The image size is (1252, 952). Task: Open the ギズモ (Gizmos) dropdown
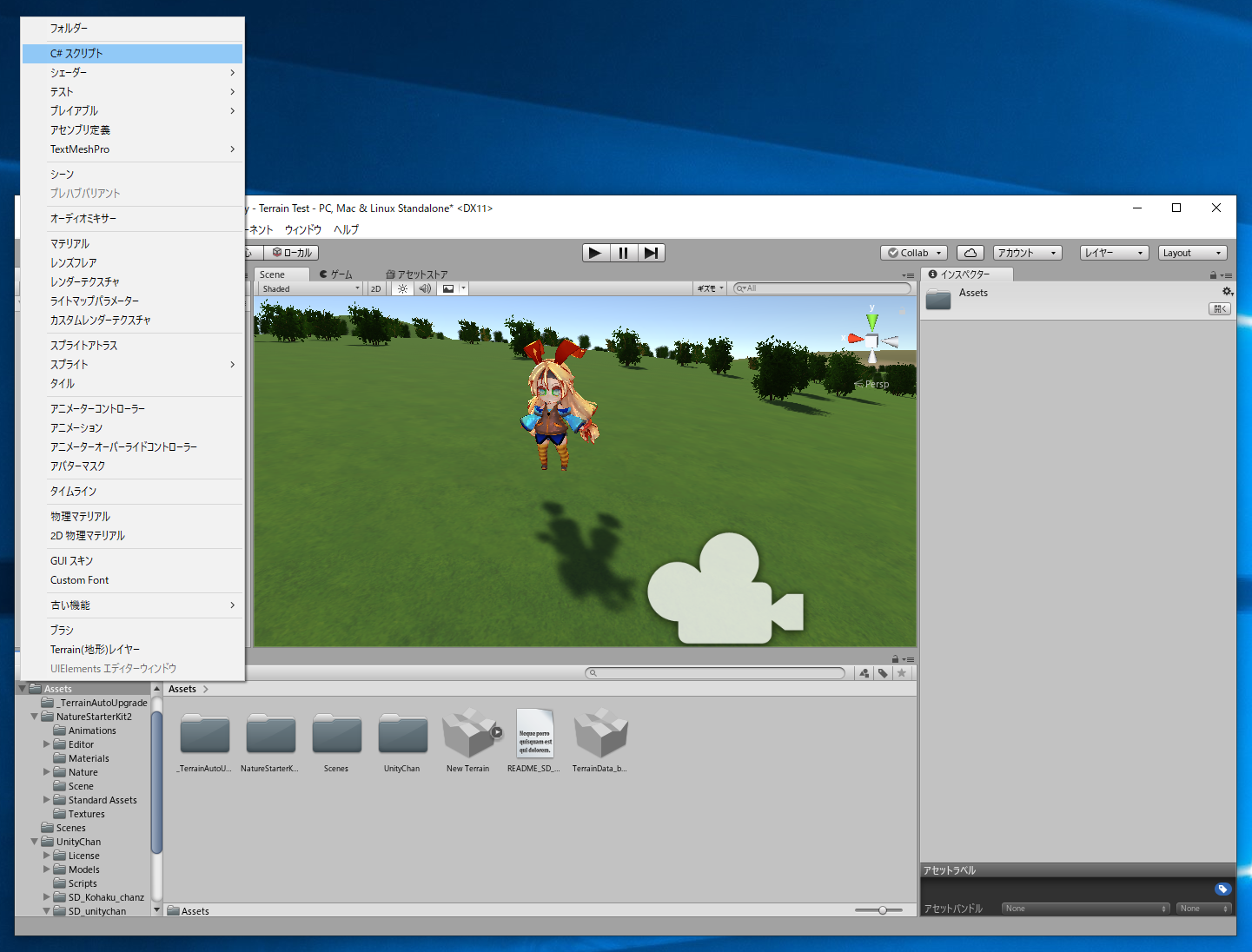(710, 288)
